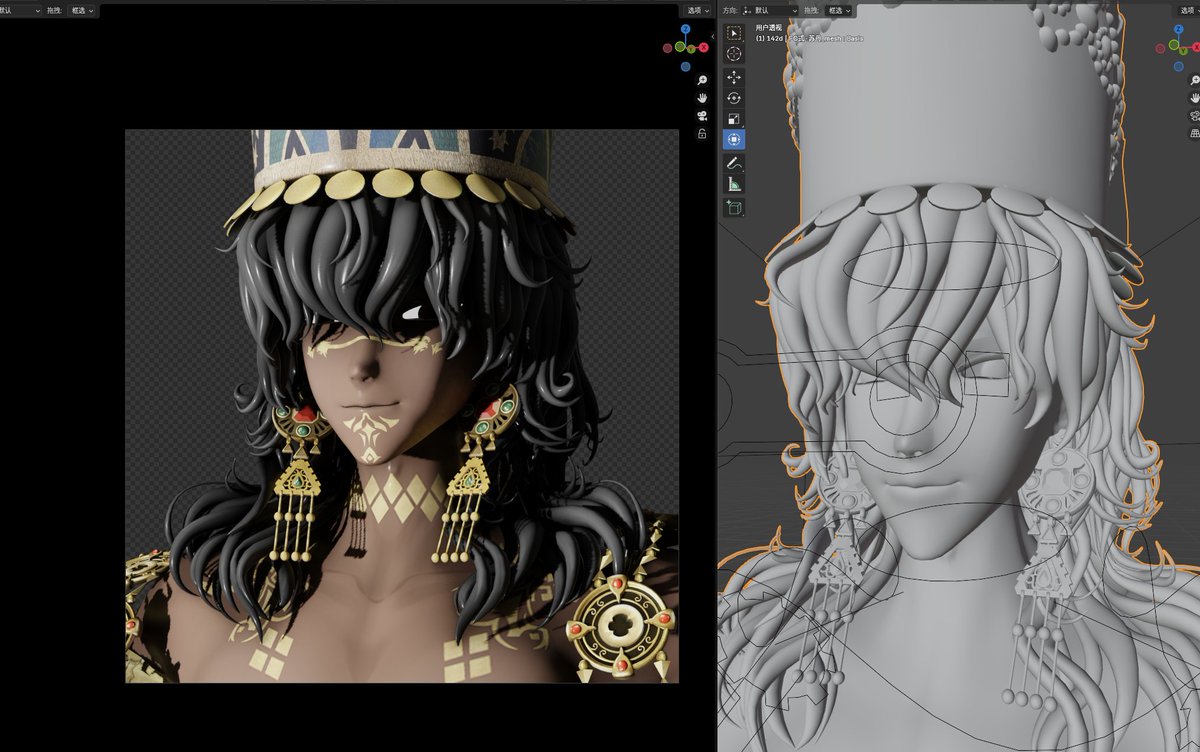
Task: Toggle the camera lock icon in left viewport
Action: pyautogui.click(x=703, y=134)
